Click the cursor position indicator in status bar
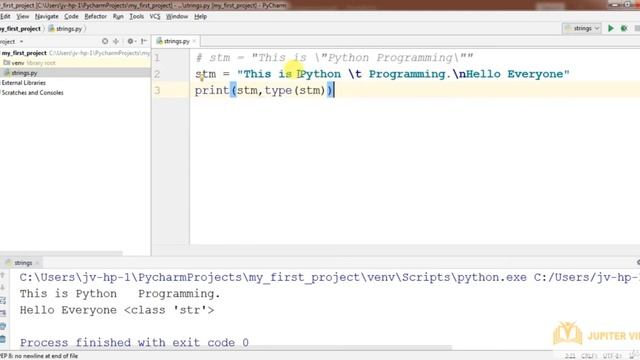This screenshot has width=640, height=360. point(570,356)
